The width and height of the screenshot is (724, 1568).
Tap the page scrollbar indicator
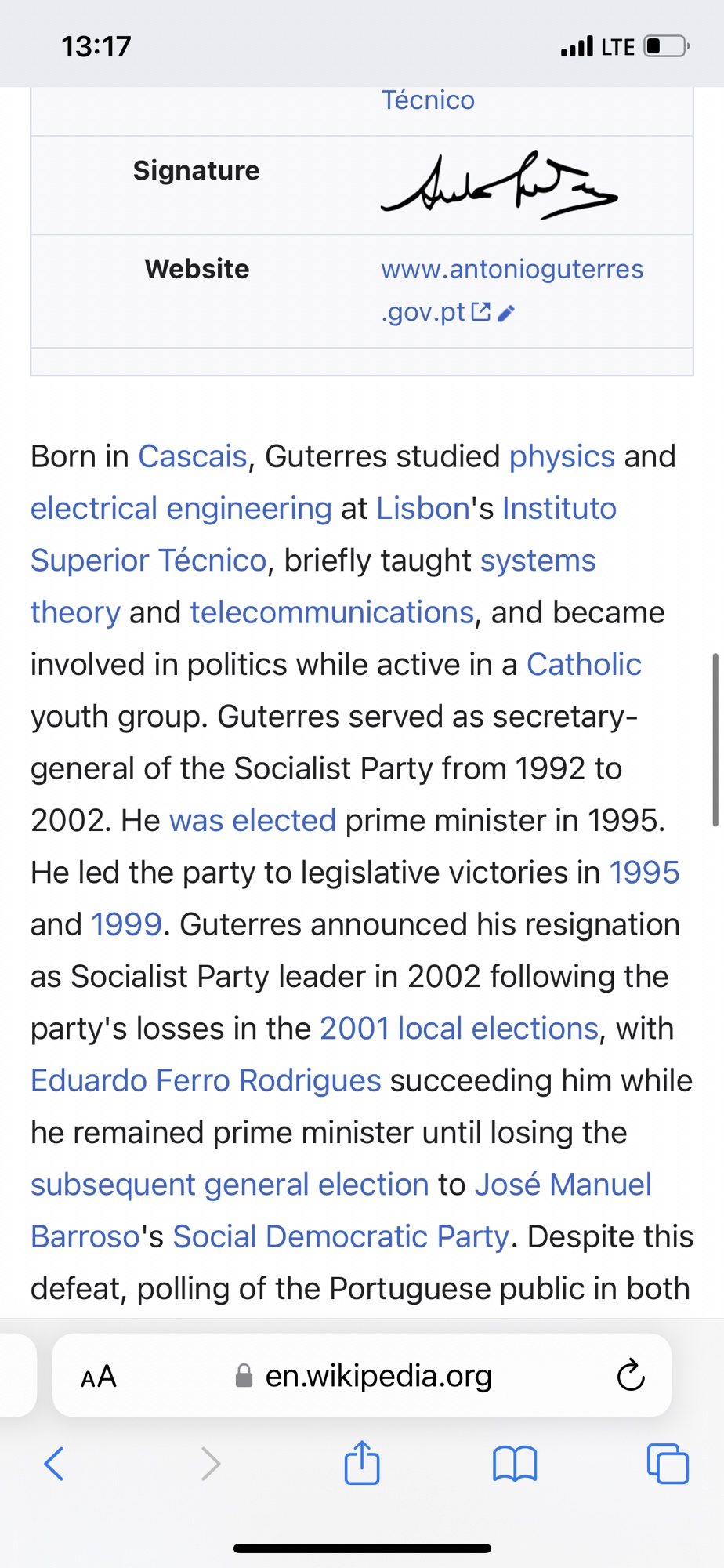point(715,739)
